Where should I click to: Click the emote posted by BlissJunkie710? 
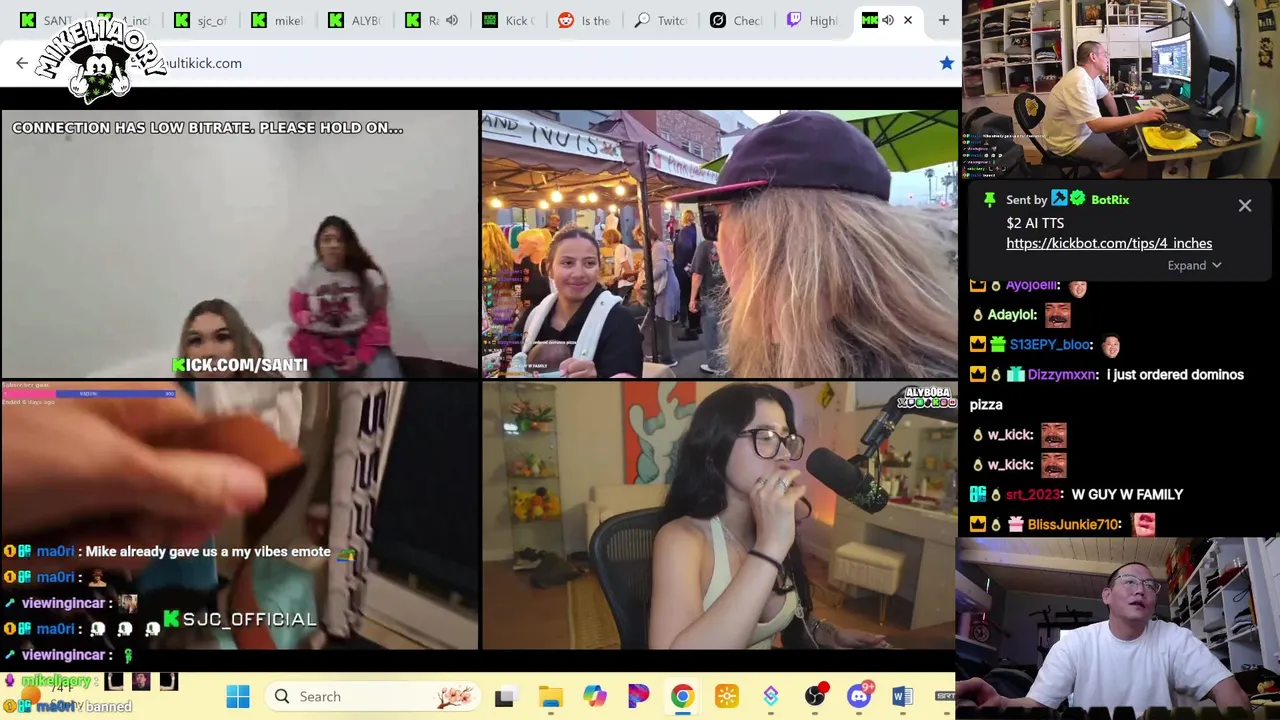1144,524
